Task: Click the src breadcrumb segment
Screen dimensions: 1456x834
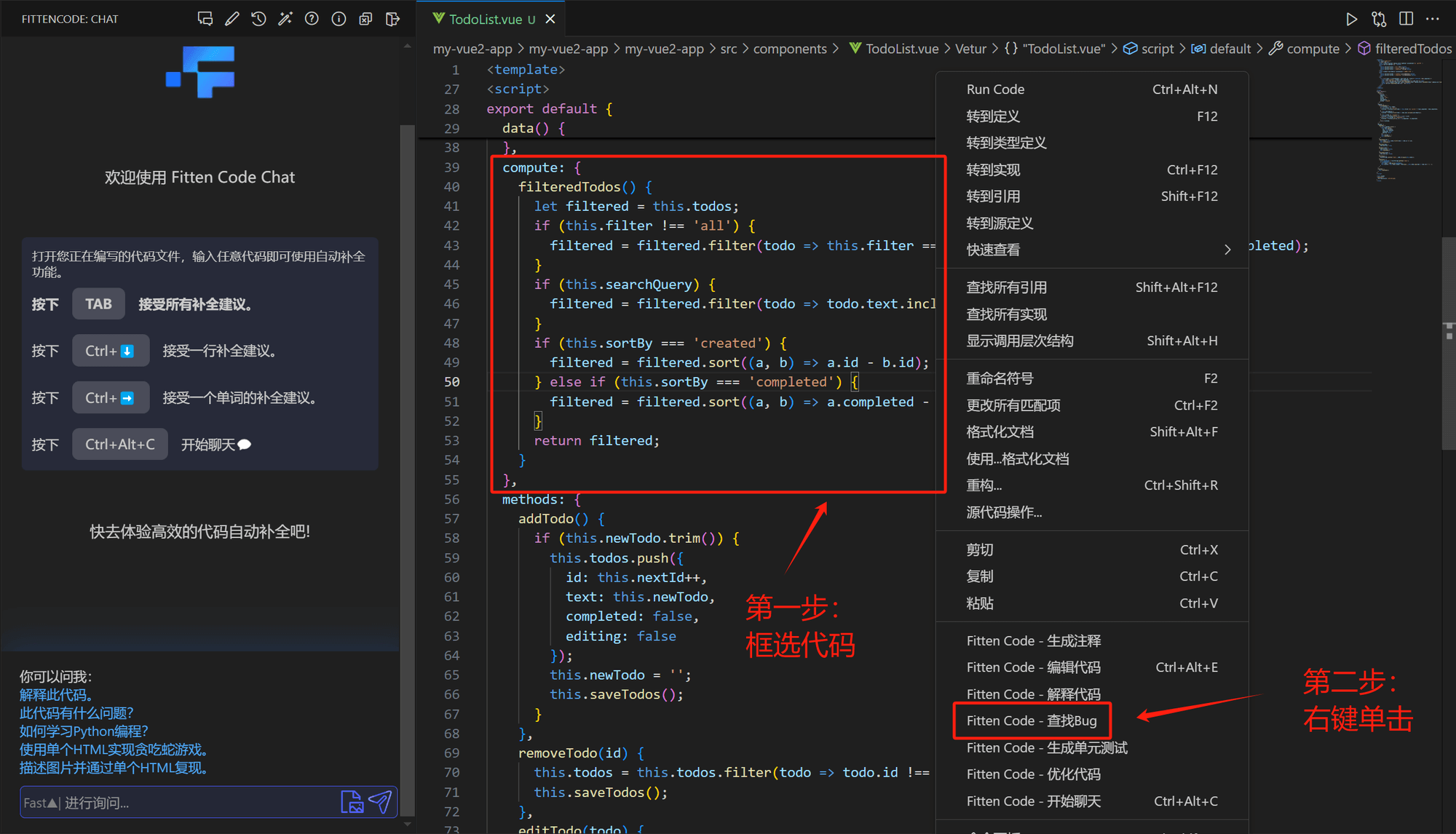Action: coord(729,49)
